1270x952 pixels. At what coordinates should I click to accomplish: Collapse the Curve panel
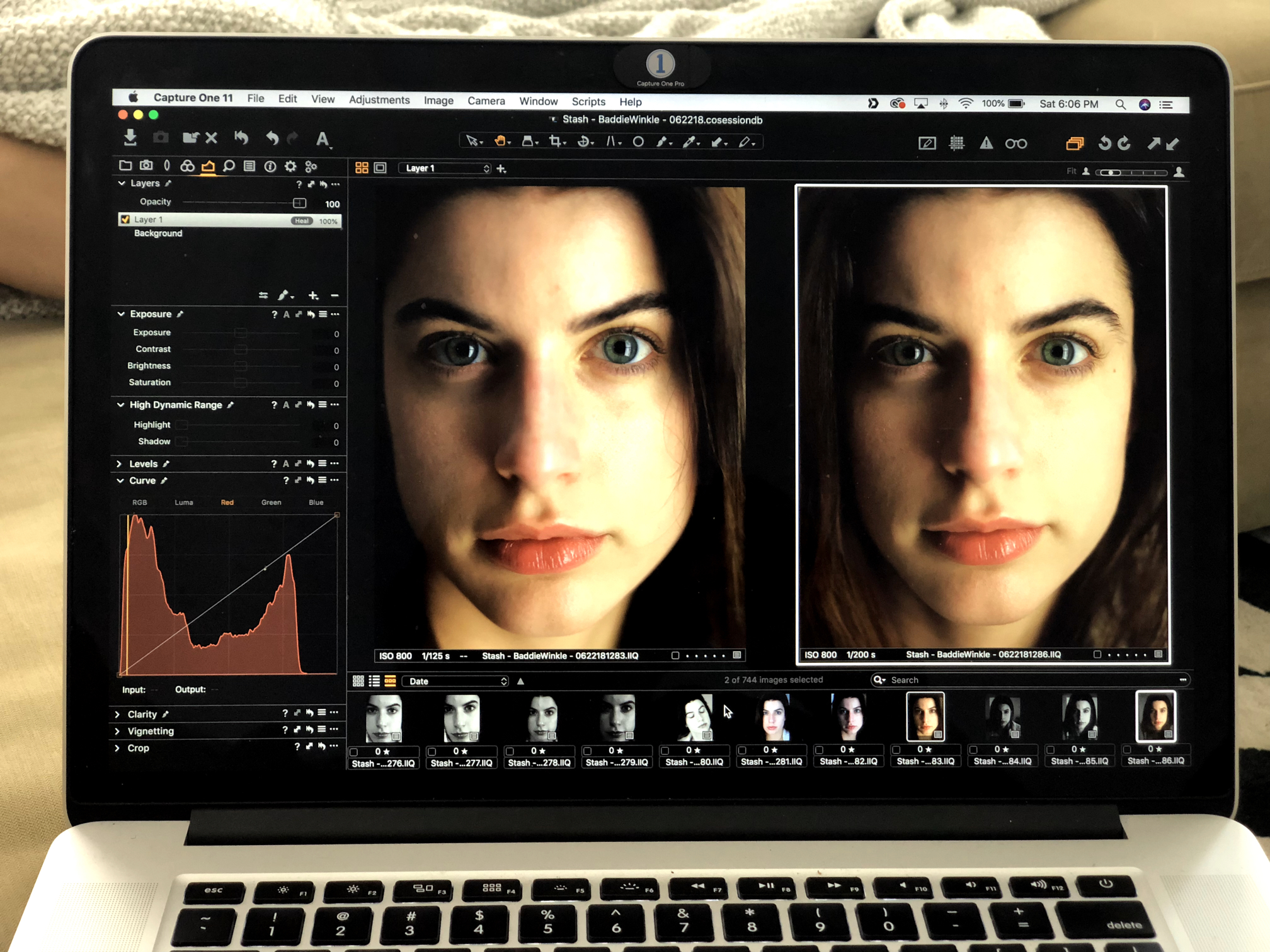[120, 480]
